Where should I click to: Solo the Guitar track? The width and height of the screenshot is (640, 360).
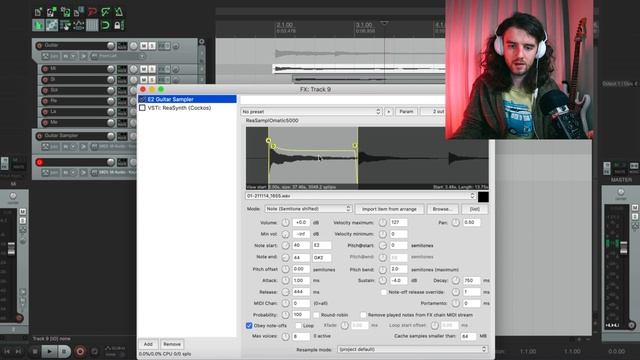coord(152,46)
